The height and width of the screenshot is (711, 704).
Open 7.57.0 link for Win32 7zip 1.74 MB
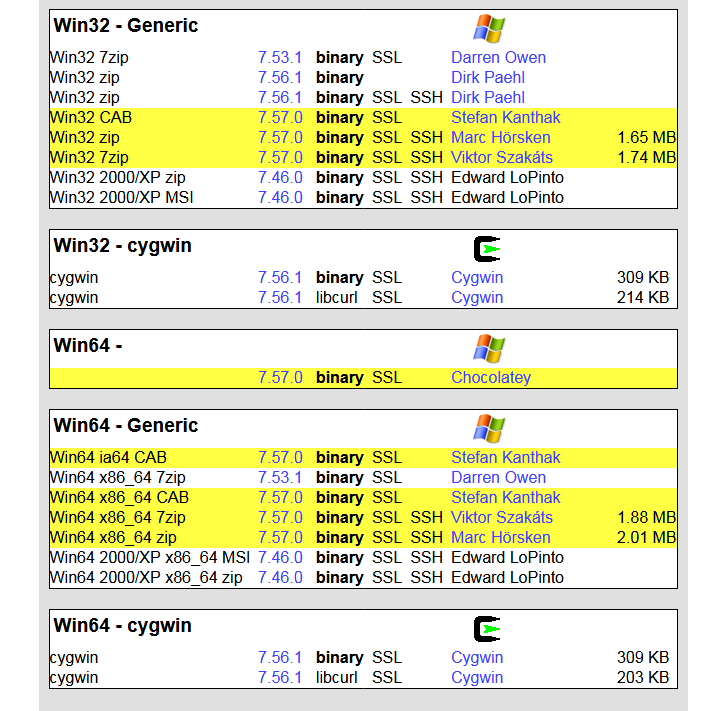tap(280, 157)
